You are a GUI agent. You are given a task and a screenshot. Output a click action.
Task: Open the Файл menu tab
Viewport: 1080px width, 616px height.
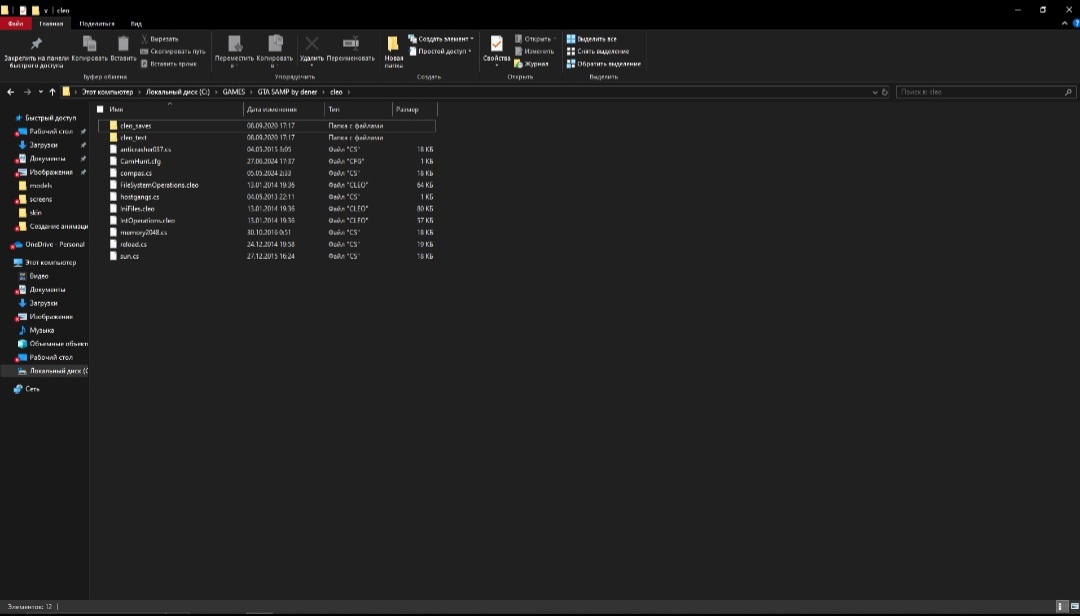(x=15, y=23)
